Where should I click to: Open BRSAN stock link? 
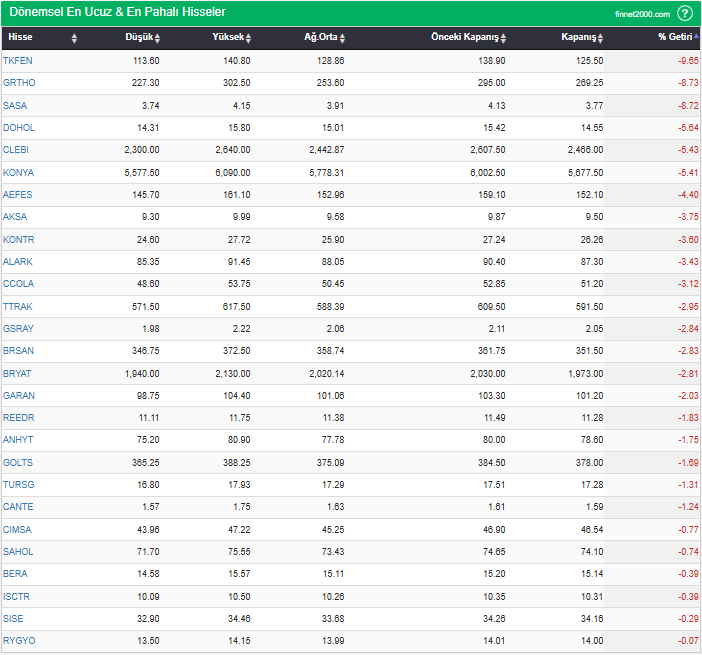18,351
